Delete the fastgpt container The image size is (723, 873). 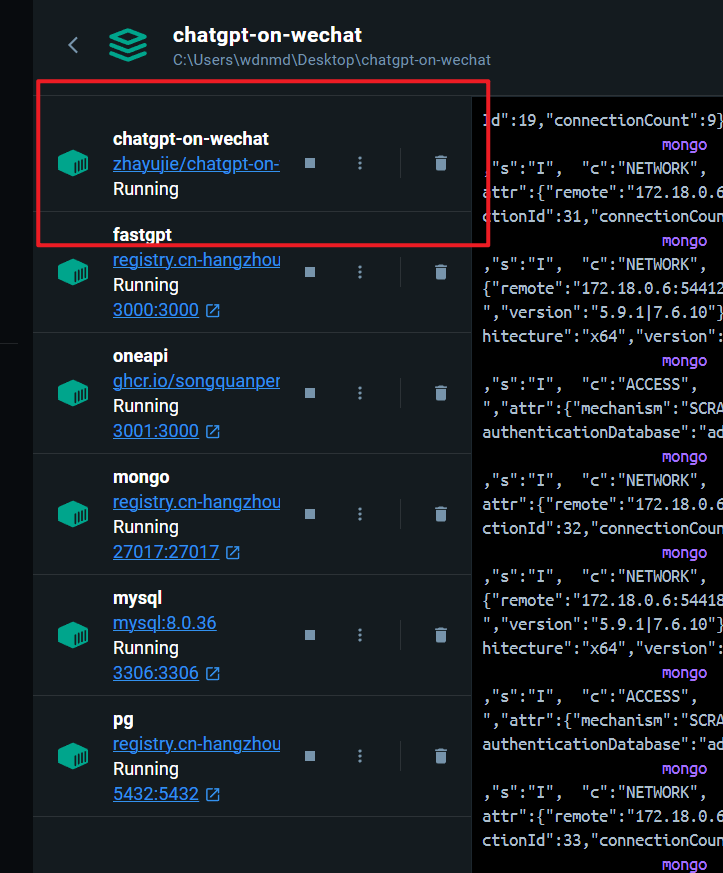[441, 272]
